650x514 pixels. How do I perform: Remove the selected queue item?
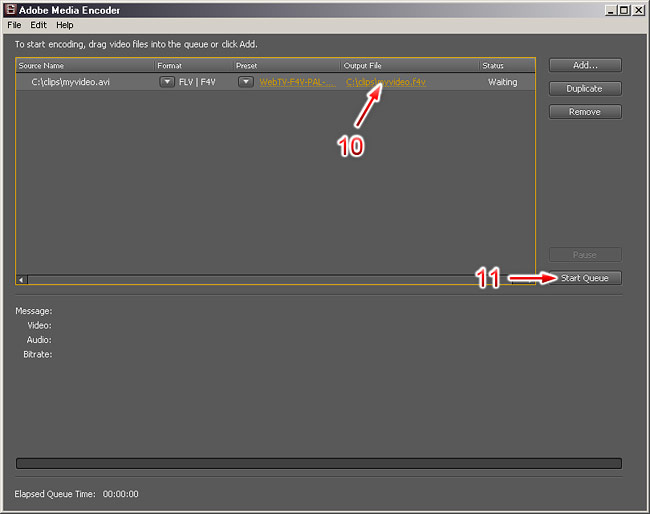(x=585, y=112)
